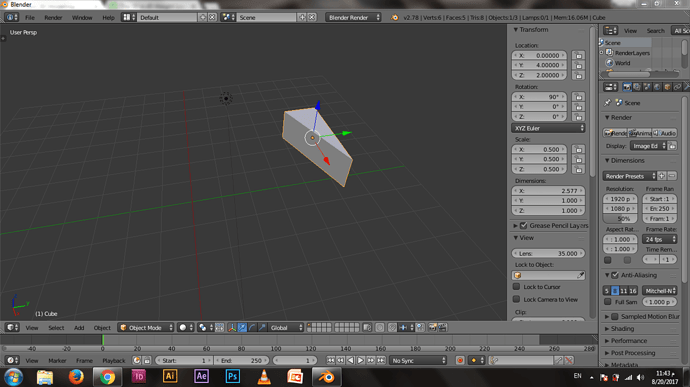690x387 pixels.
Task: Select anti-aliasing sample count 5
Action: click(x=607, y=291)
